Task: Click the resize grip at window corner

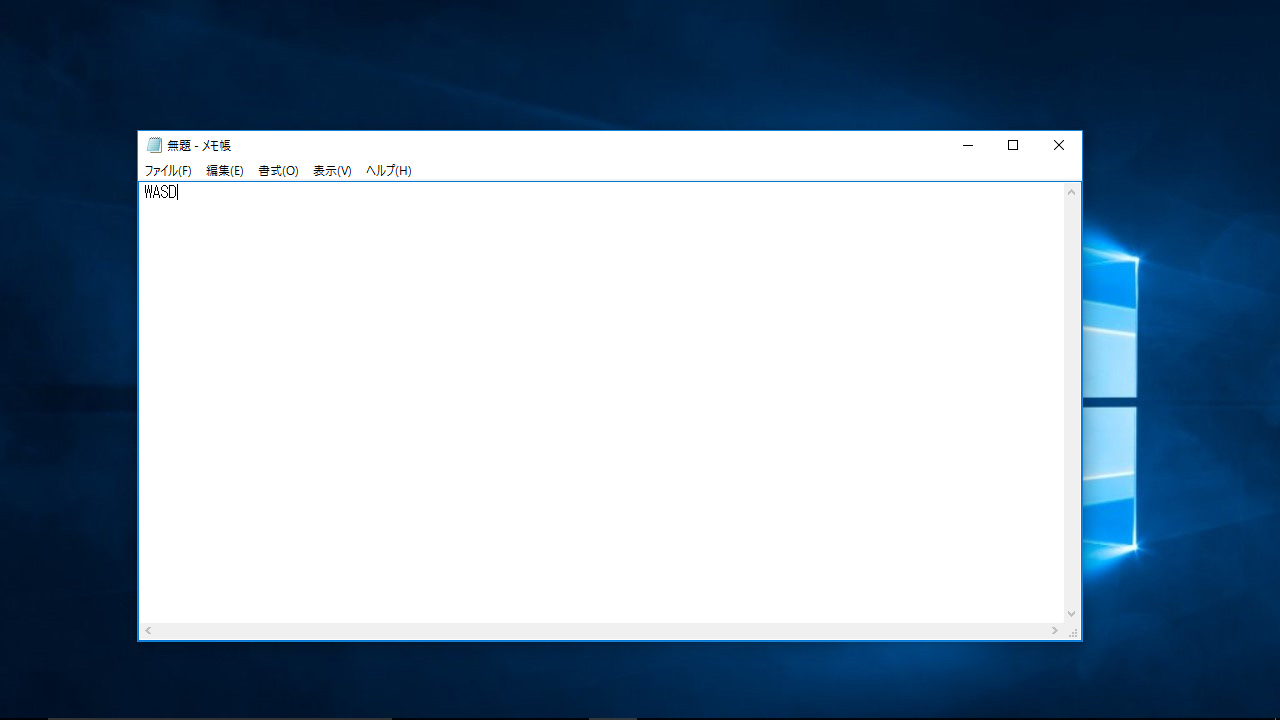Action: [1073, 632]
